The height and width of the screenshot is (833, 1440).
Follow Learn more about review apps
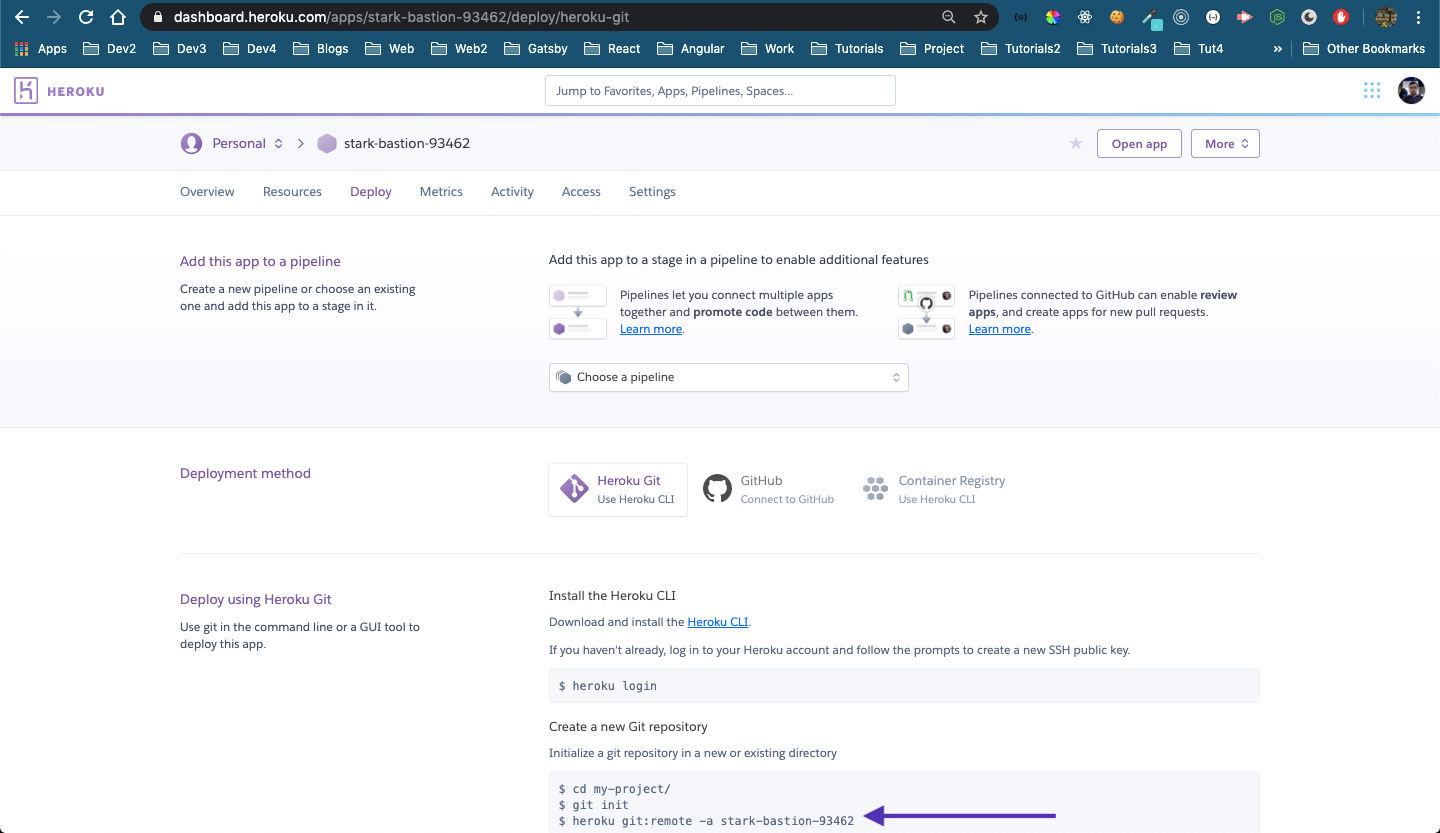(x=1000, y=329)
